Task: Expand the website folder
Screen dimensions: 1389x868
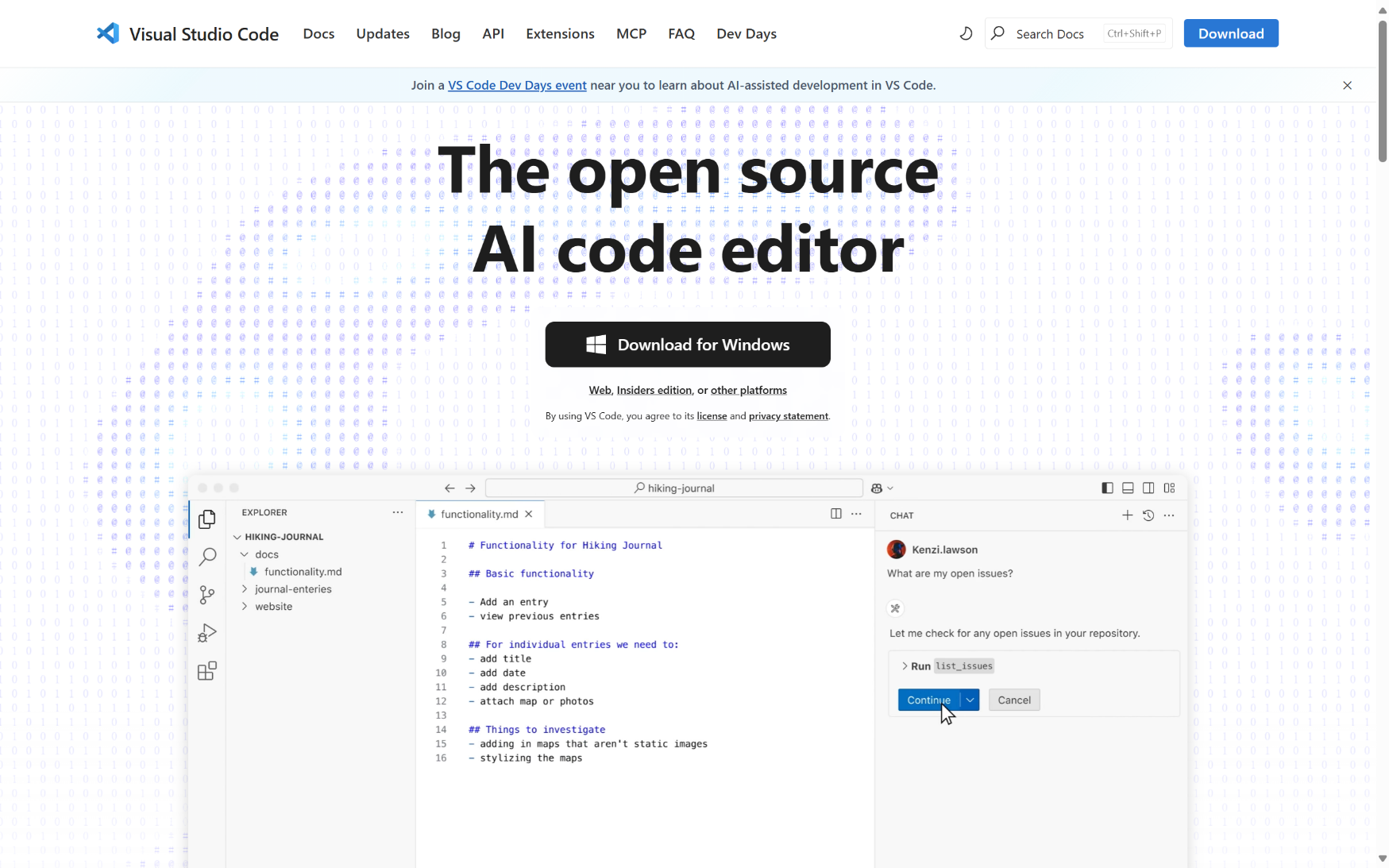Action: click(x=245, y=607)
